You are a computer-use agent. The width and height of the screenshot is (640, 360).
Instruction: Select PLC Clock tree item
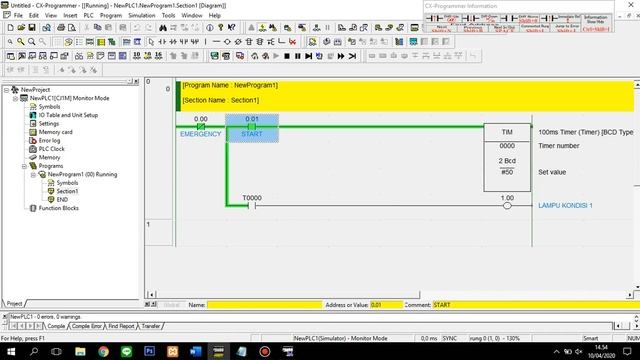click(x=51, y=149)
